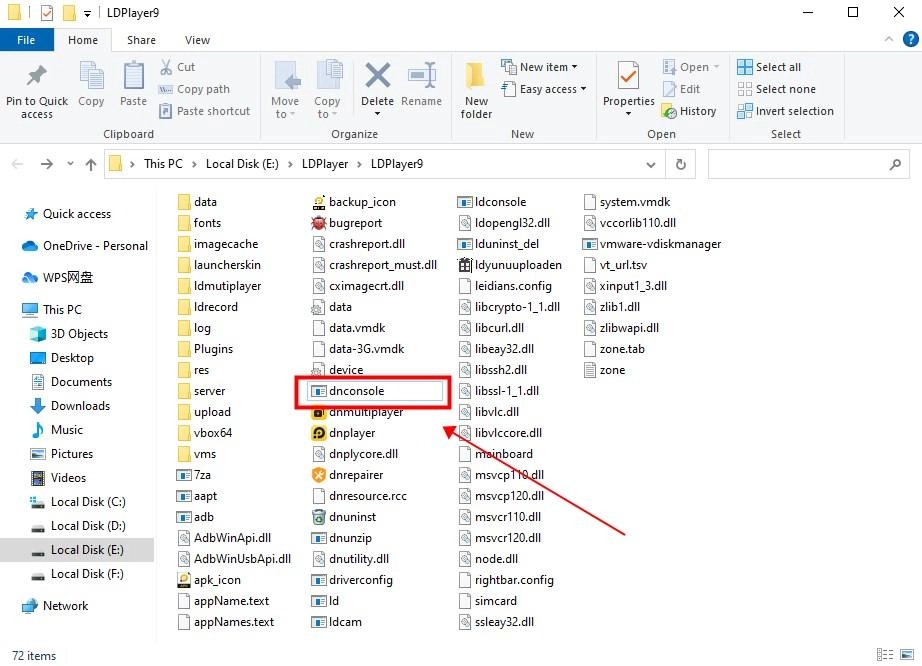Click the Rename ribbon icon

(x=422, y=75)
